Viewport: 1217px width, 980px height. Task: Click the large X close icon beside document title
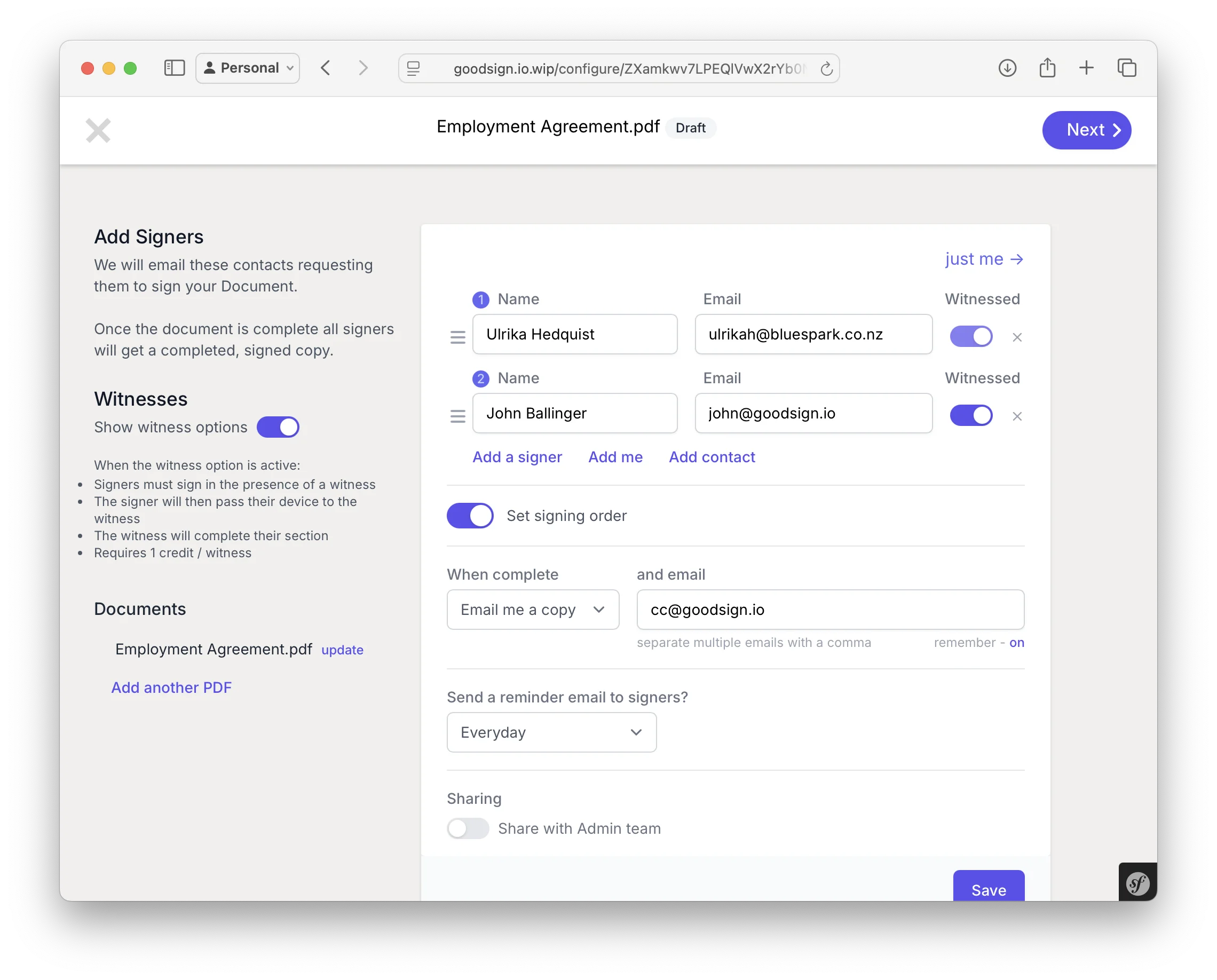pyautogui.click(x=98, y=130)
